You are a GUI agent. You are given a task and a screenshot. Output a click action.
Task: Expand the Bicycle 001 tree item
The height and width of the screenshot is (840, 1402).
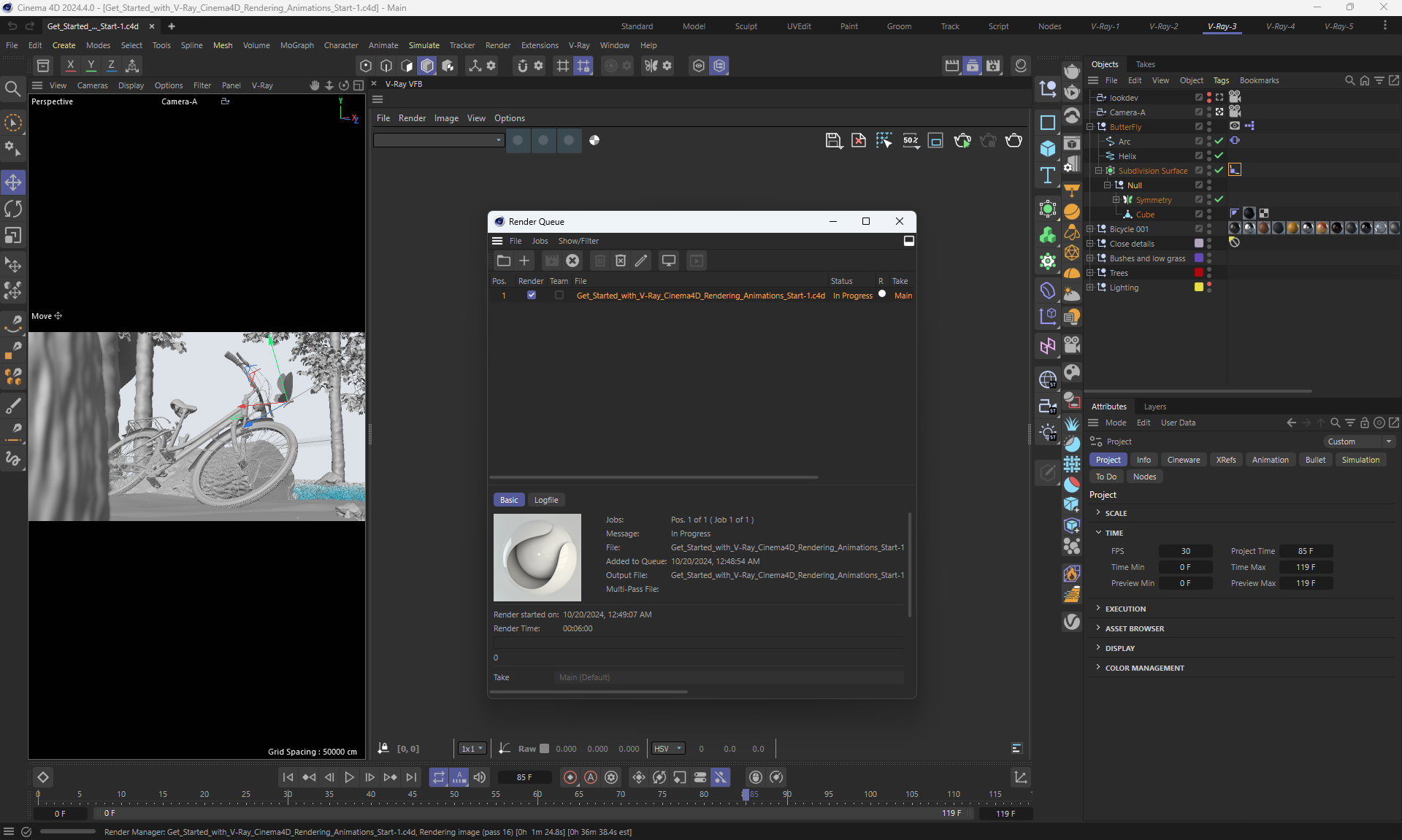click(1090, 229)
